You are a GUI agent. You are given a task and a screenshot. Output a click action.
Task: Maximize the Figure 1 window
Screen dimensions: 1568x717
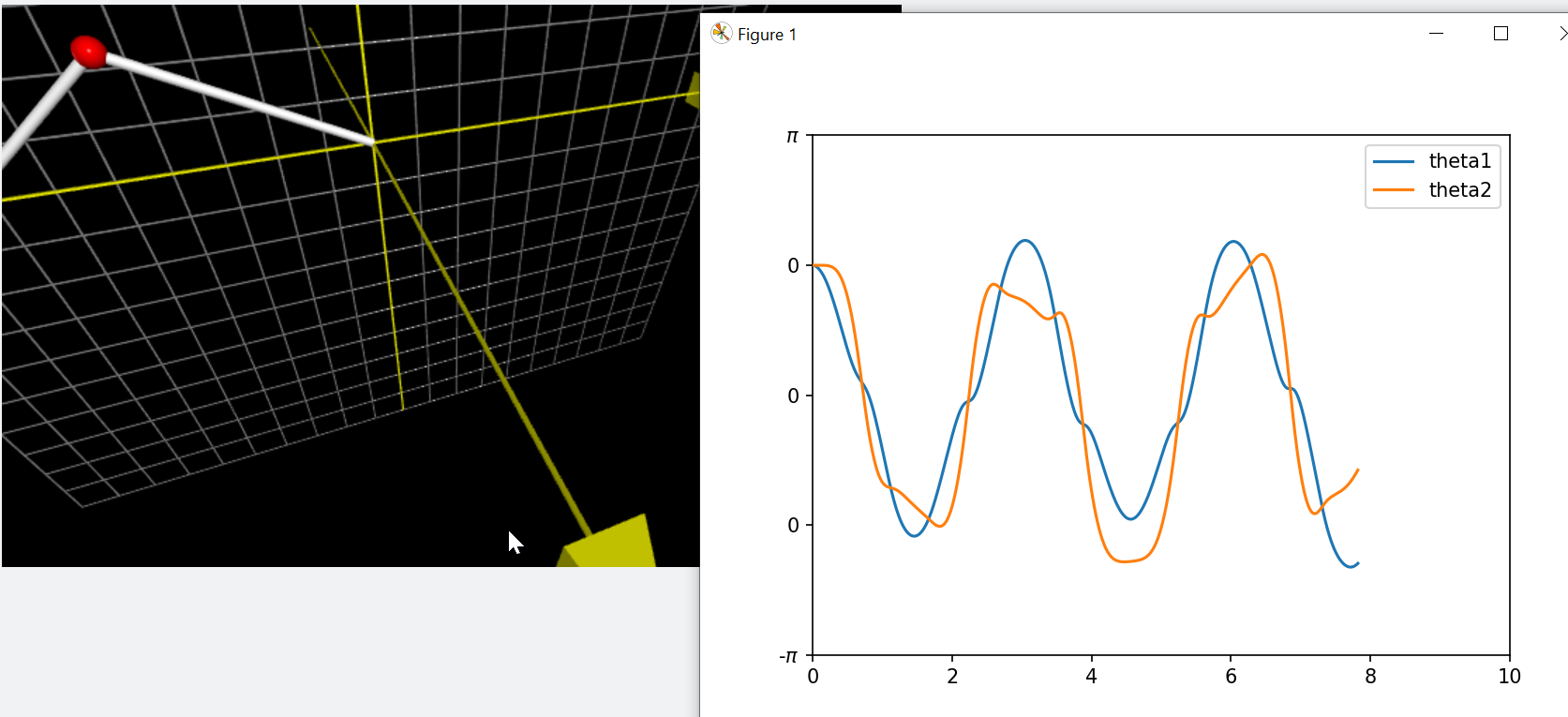click(1501, 34)
